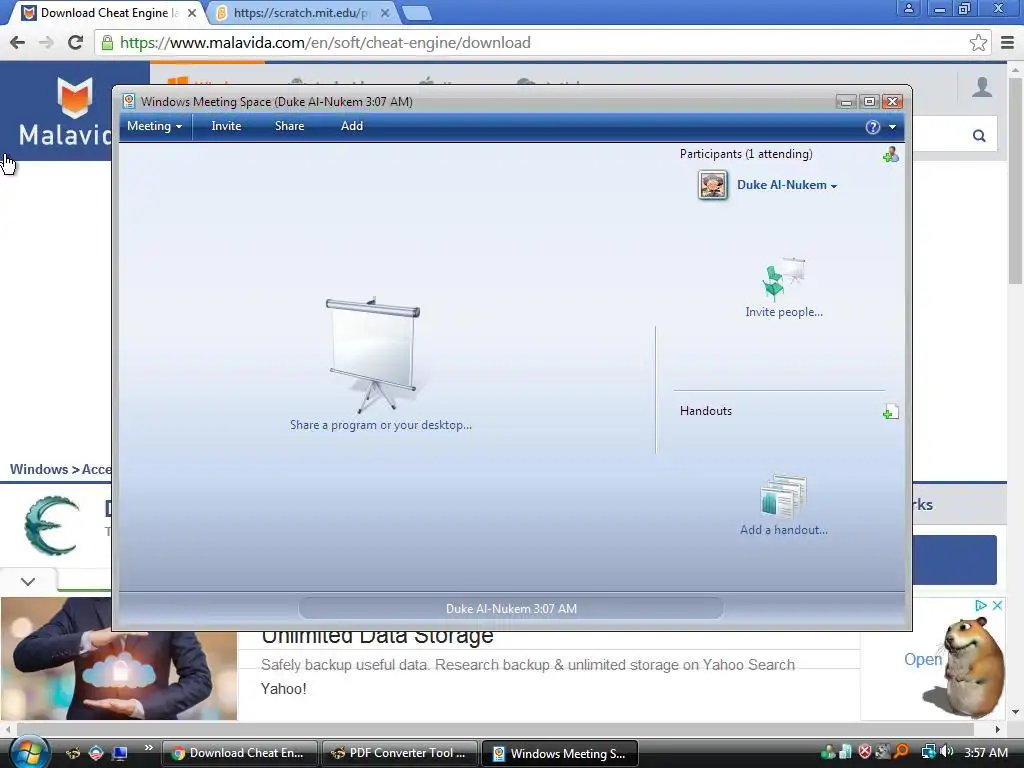Close the hamster ad with X
The image size is (1024, 768).
997,605
